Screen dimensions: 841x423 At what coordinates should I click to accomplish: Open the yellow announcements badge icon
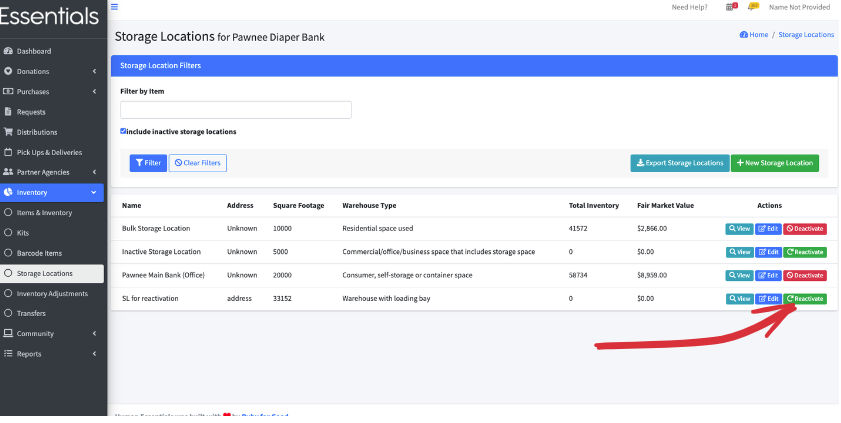click(753, 7)
